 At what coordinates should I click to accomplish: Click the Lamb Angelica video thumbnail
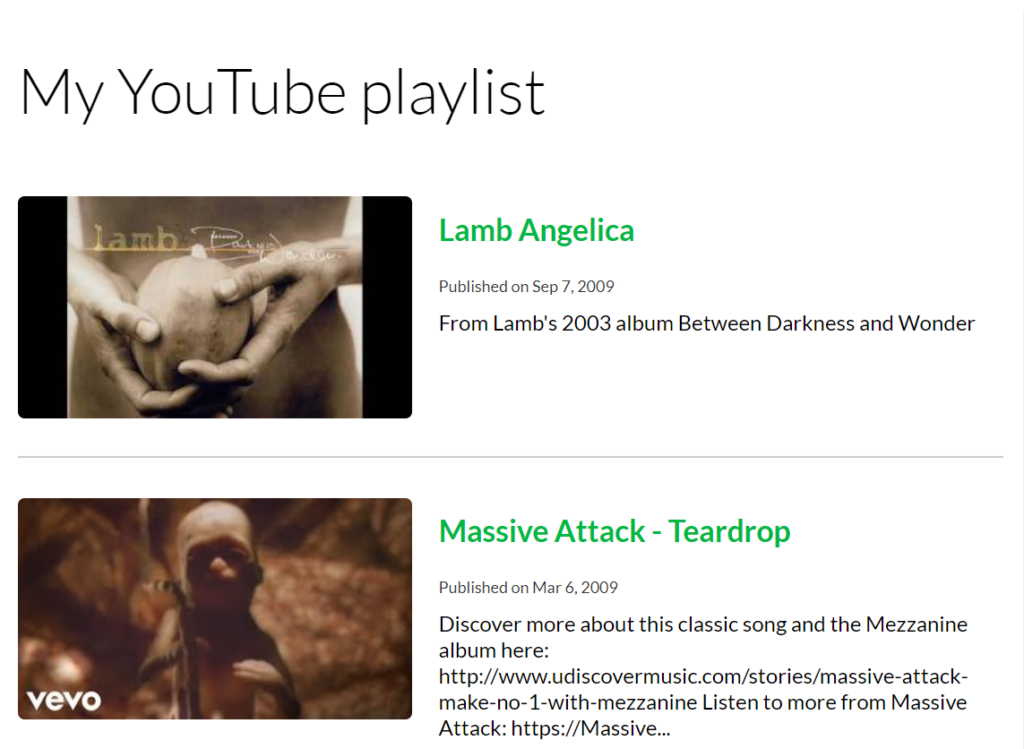click(215, 307)
